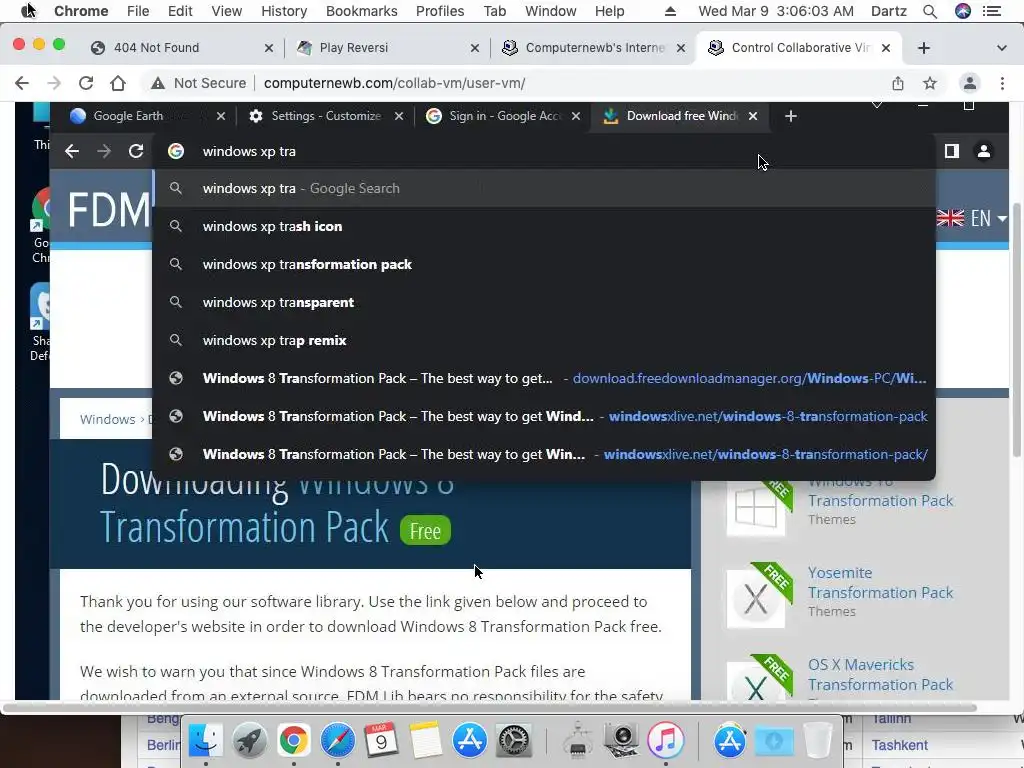
Task: Open outer Chrome profile avatar
Action: tap(970, 83)
